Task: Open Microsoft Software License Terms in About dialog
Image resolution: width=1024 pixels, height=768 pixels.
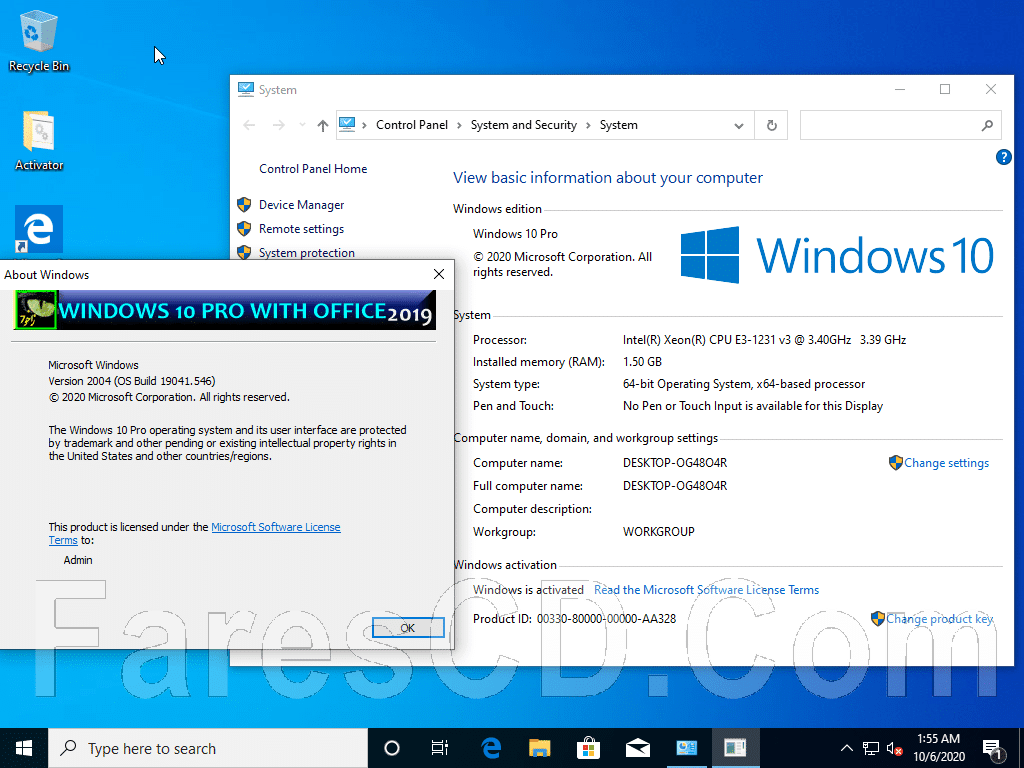Action: point(276,527)
